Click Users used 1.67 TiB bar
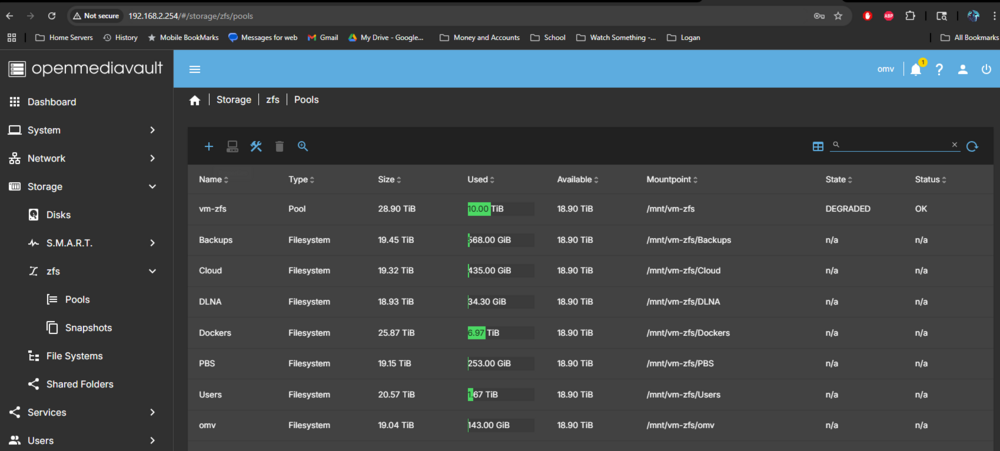This screenshot has height=451, width=1000. click(x=501, y=395)
